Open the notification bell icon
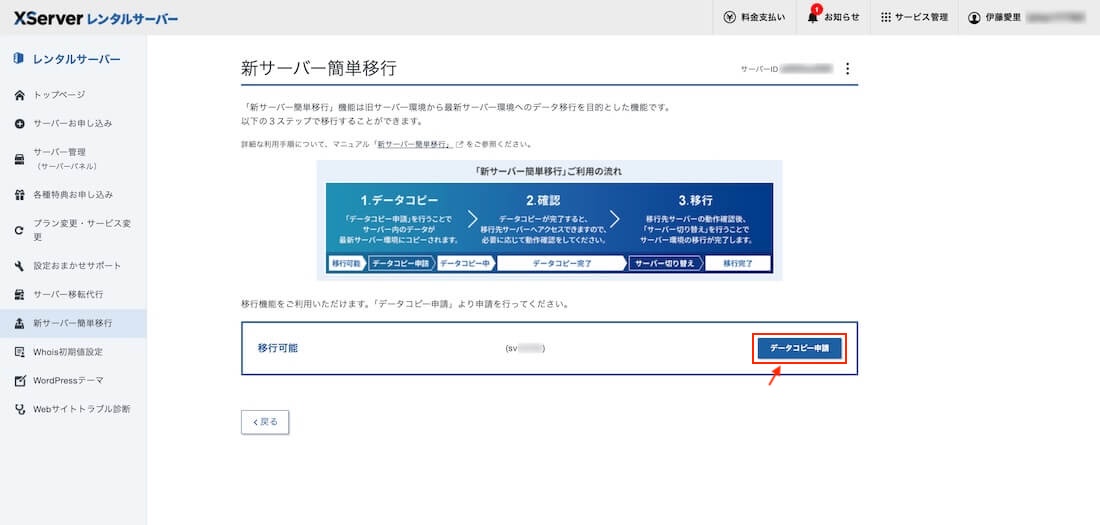Screen dimensions: 1100x525 (813, 16)
